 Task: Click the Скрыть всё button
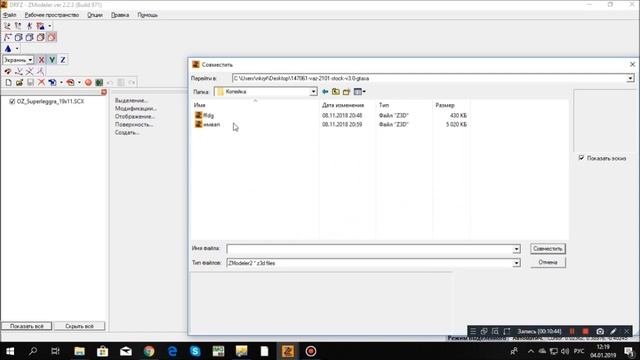[79, 326]
